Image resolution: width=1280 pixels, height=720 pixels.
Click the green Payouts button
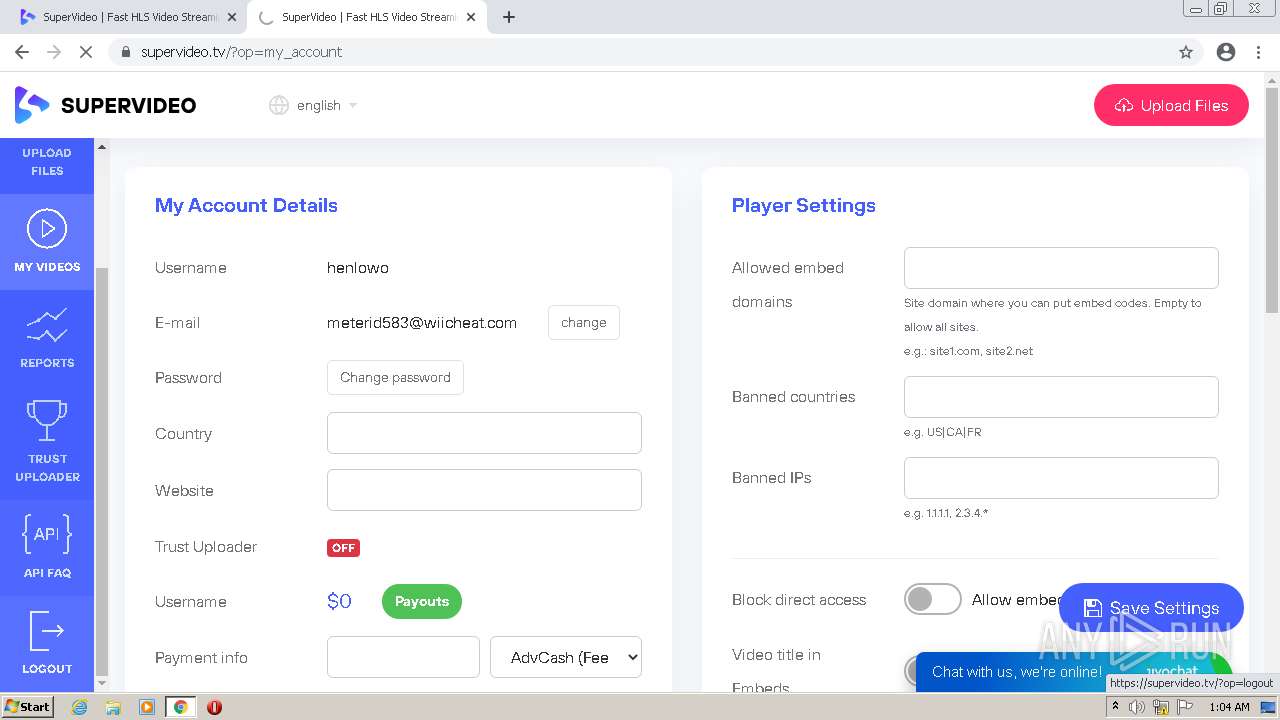pyautogui.click(x=422, y=601)
